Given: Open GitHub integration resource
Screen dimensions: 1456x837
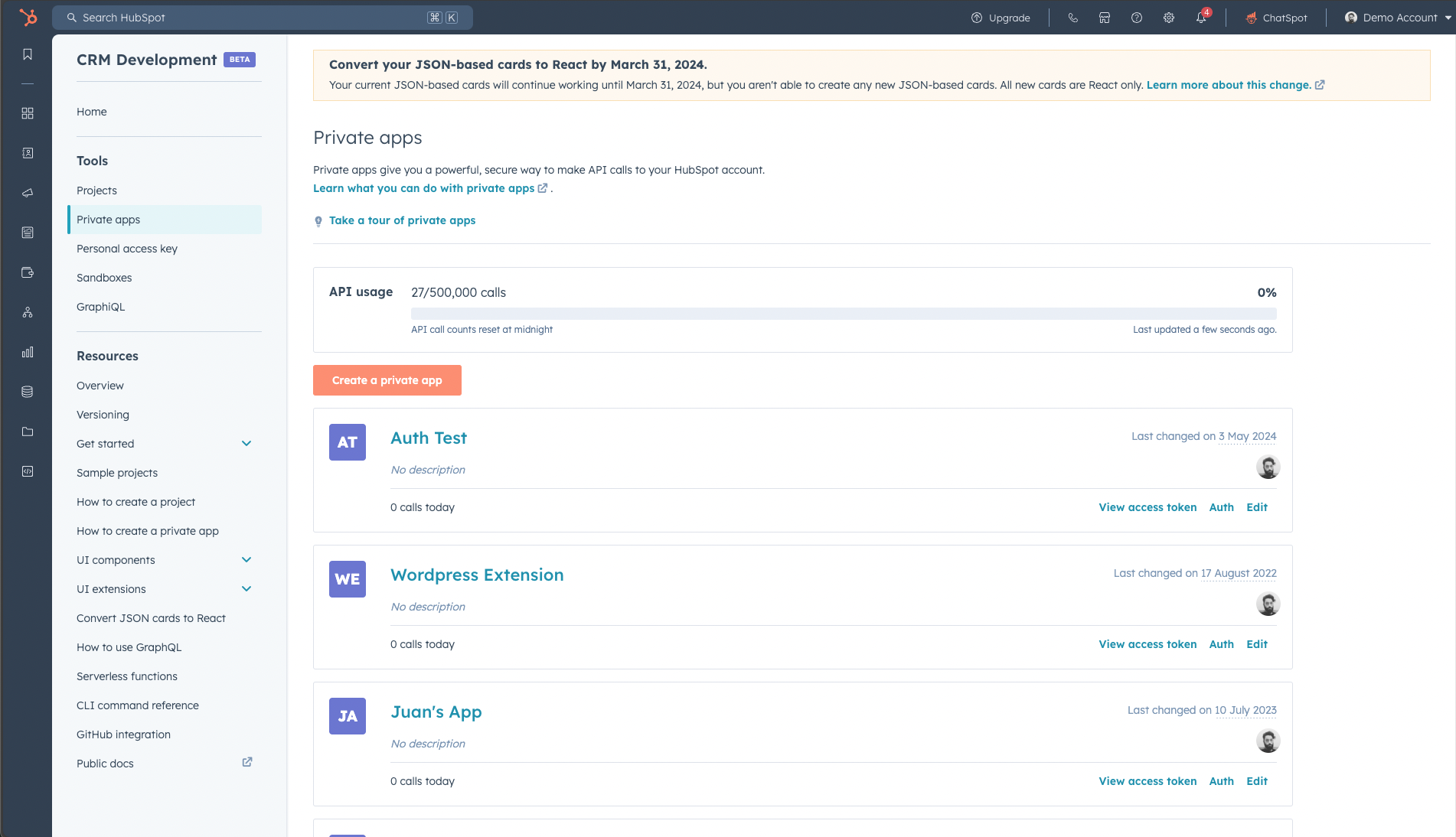Looking at the screenshot, I should click(x=123, y=734).
